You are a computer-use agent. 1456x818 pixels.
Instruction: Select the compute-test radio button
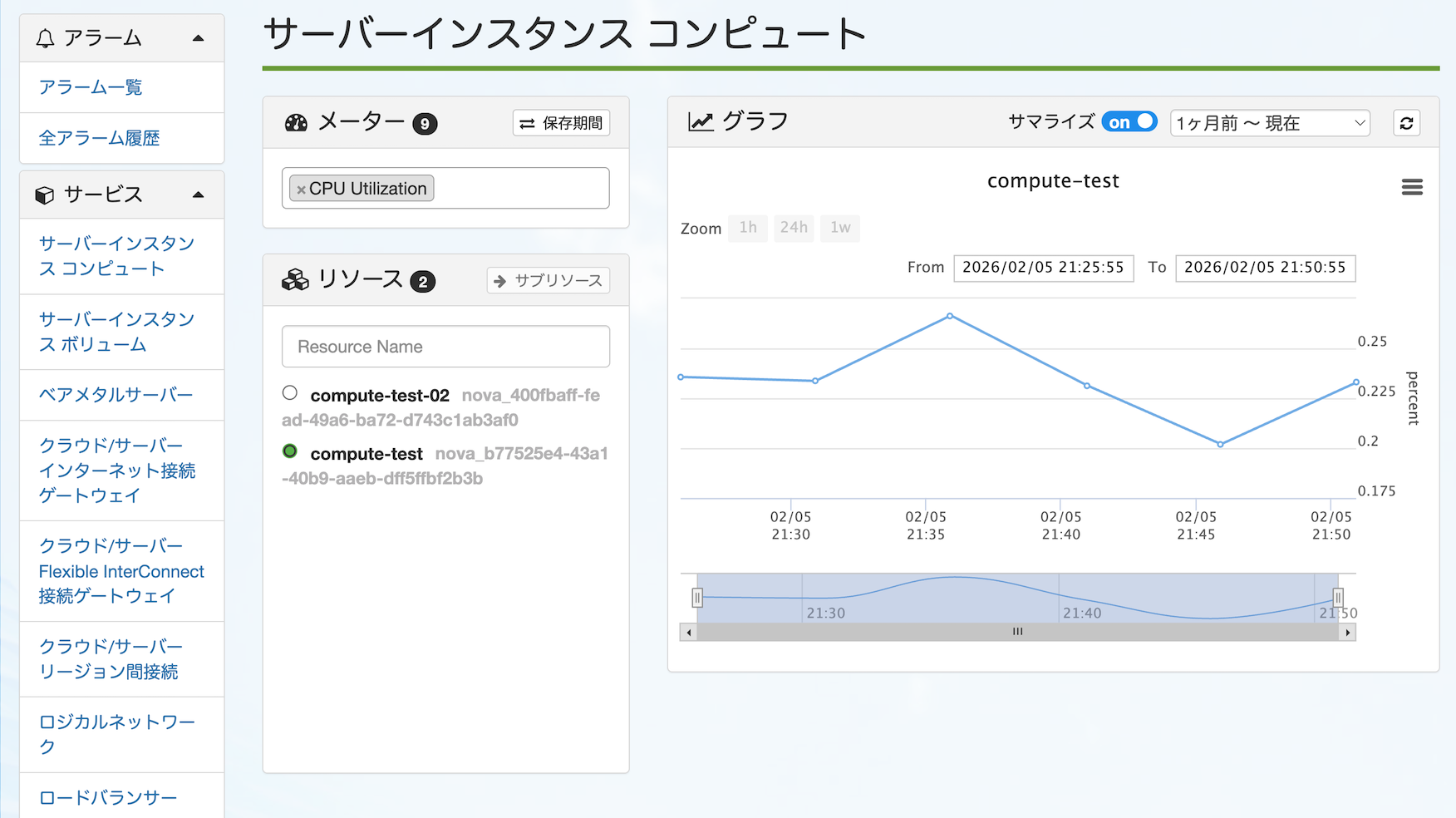[x=290, y=451]
